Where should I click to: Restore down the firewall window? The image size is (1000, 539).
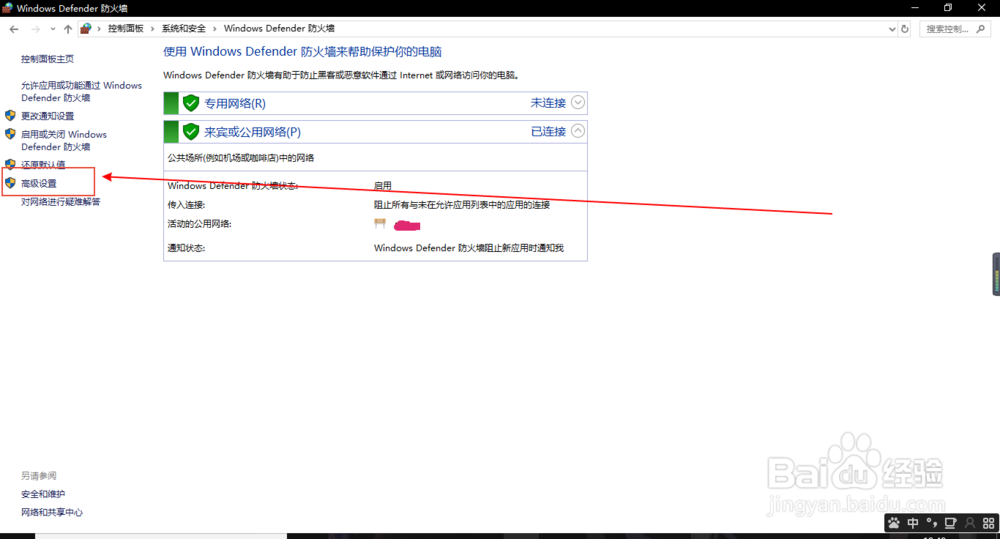coord(948,8)
